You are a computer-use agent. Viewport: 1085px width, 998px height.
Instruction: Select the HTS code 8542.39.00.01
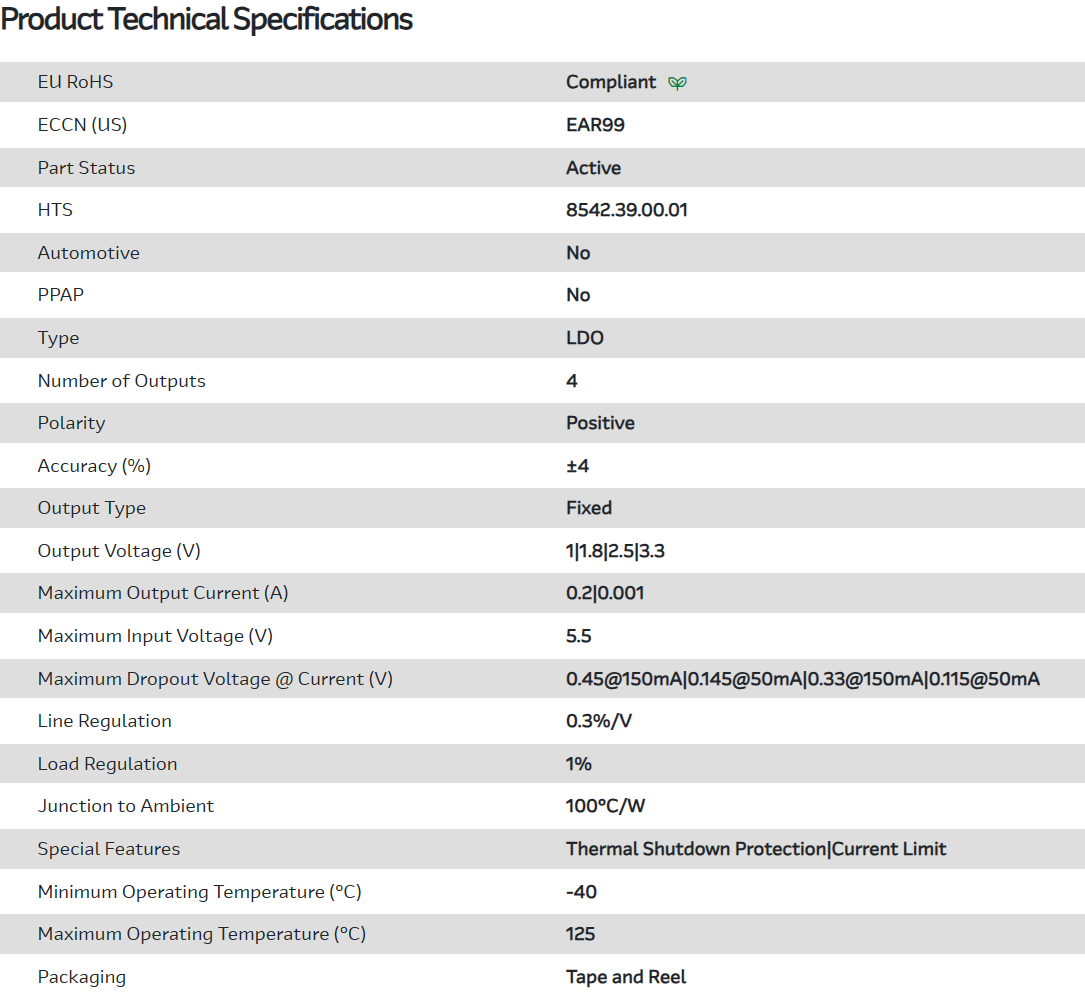pos(626,210)
